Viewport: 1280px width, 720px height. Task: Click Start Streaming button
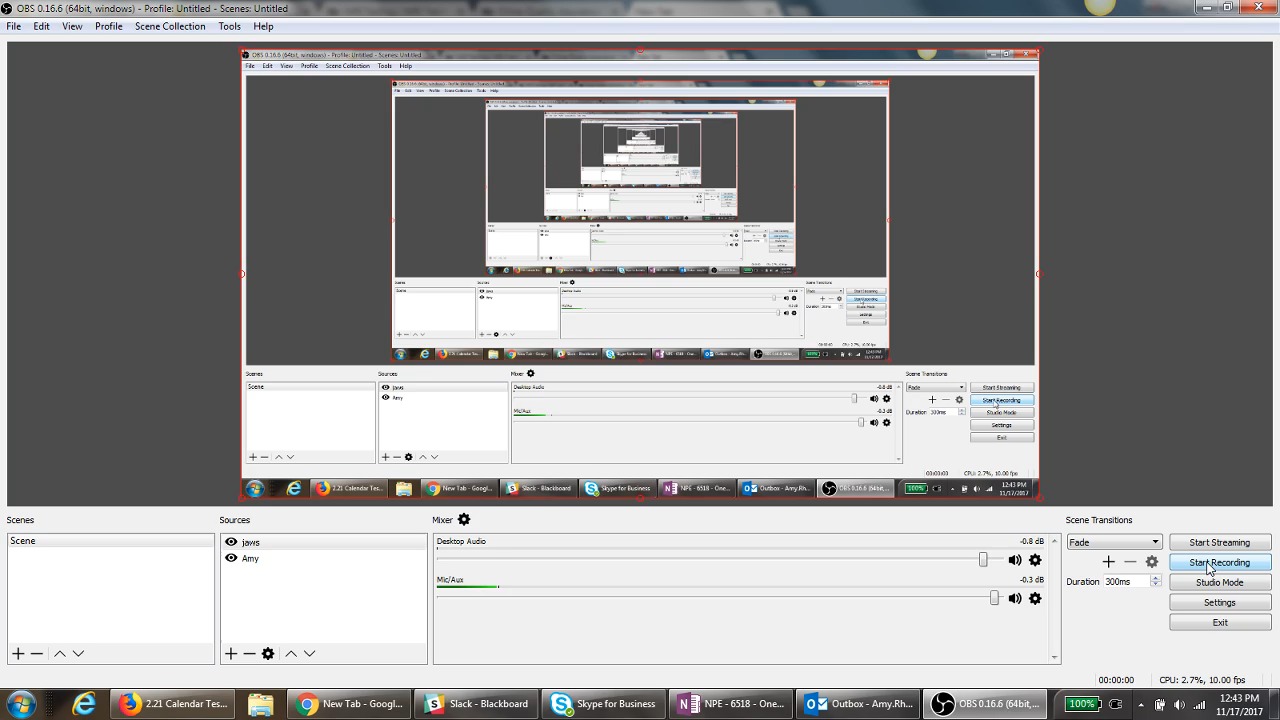(x=1219, y=543)
